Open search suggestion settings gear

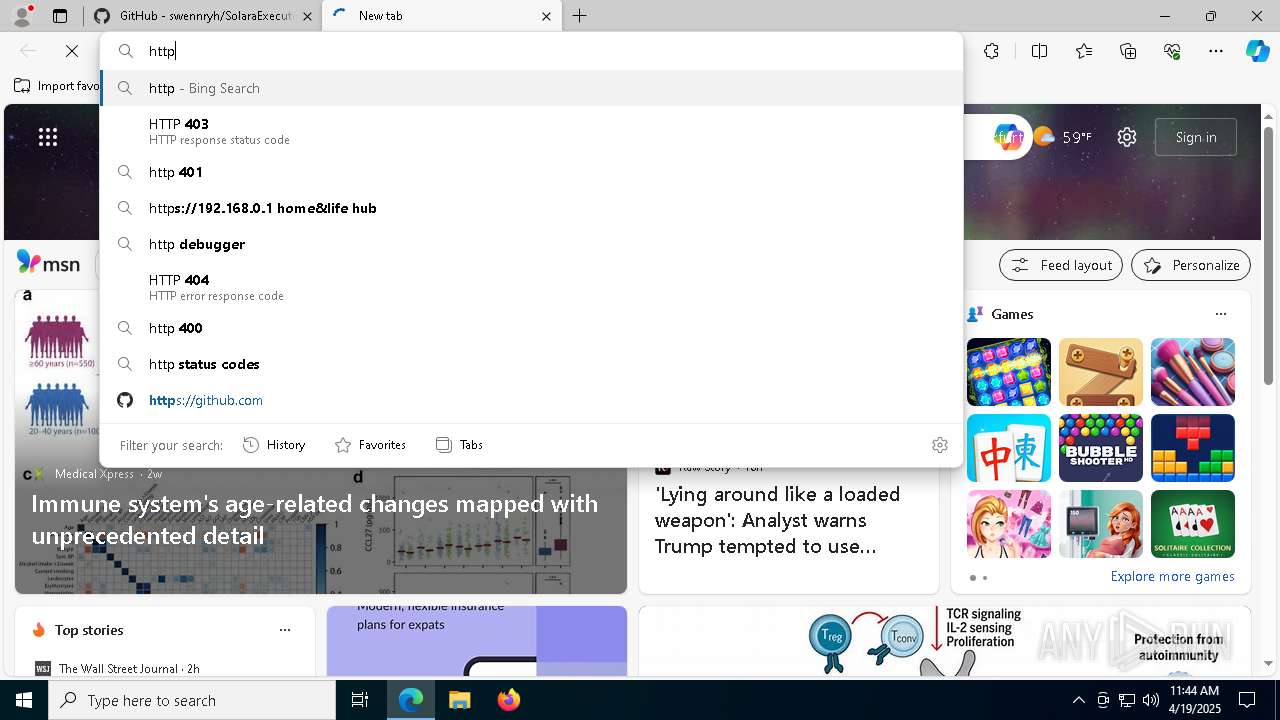(x=939, y=445)
